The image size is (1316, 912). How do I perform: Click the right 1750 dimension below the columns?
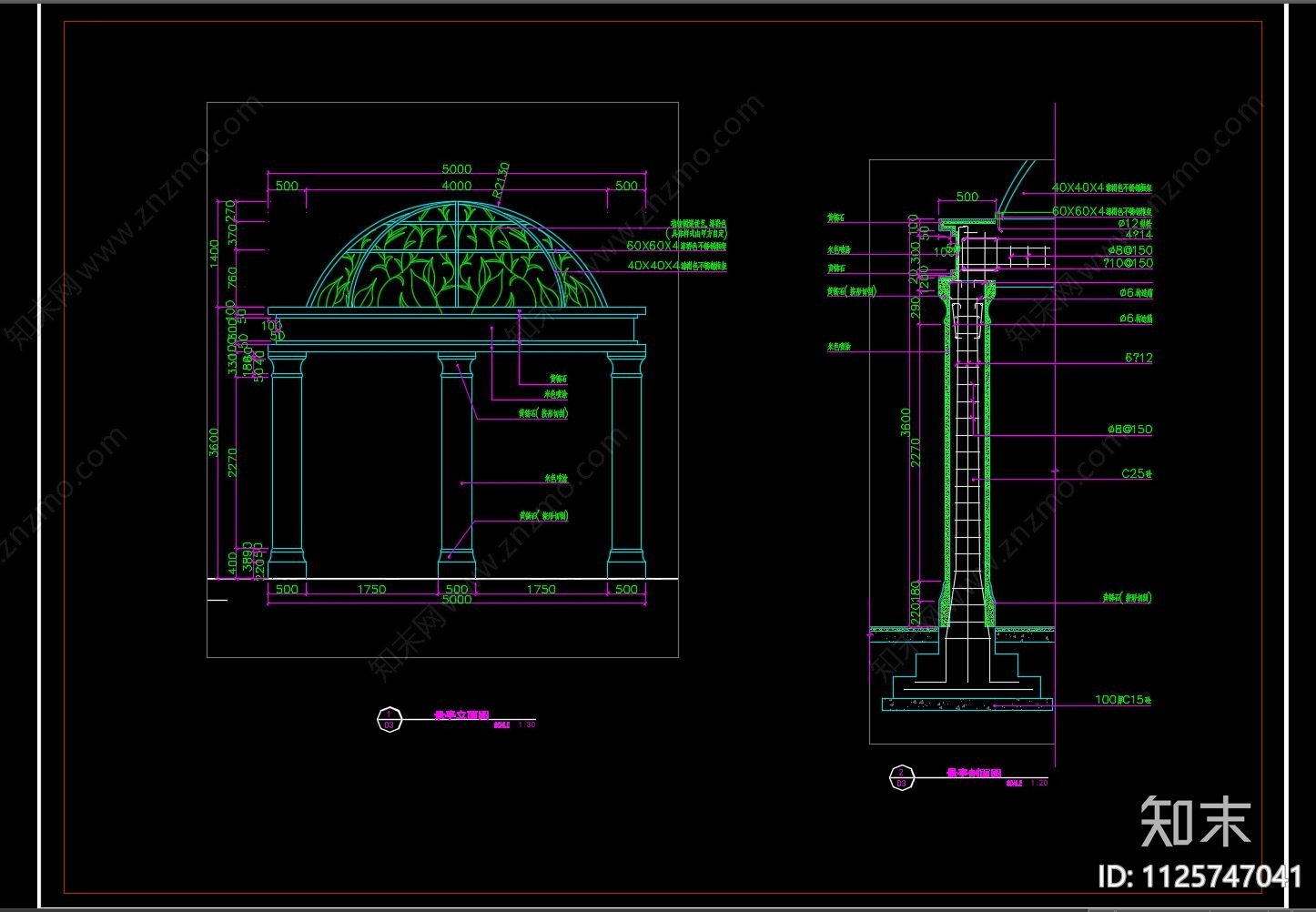[x=541, y=589]
